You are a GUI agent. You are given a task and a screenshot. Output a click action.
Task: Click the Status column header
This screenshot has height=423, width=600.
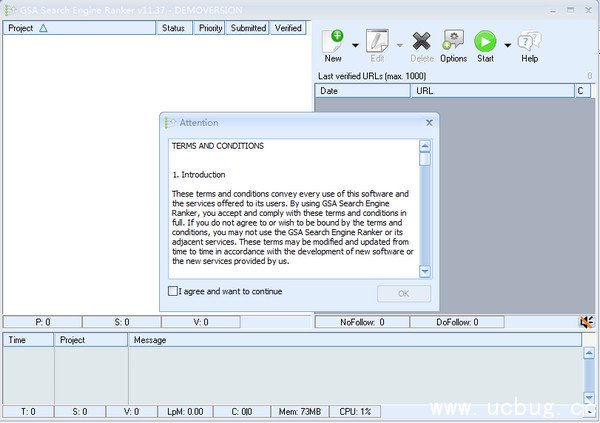coord(176,28)
